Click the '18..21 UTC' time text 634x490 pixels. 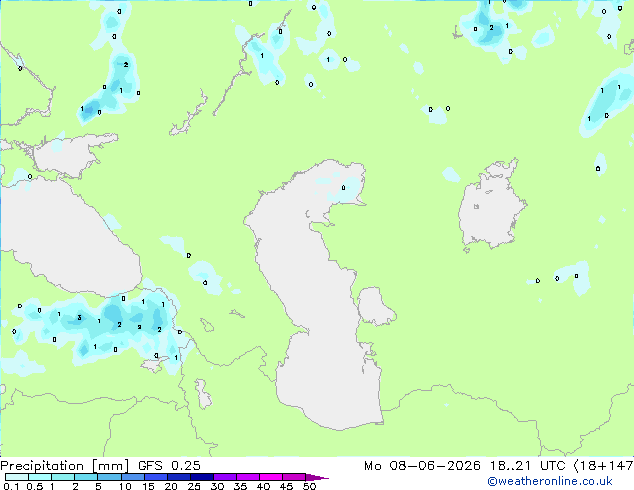coord(527,466)
